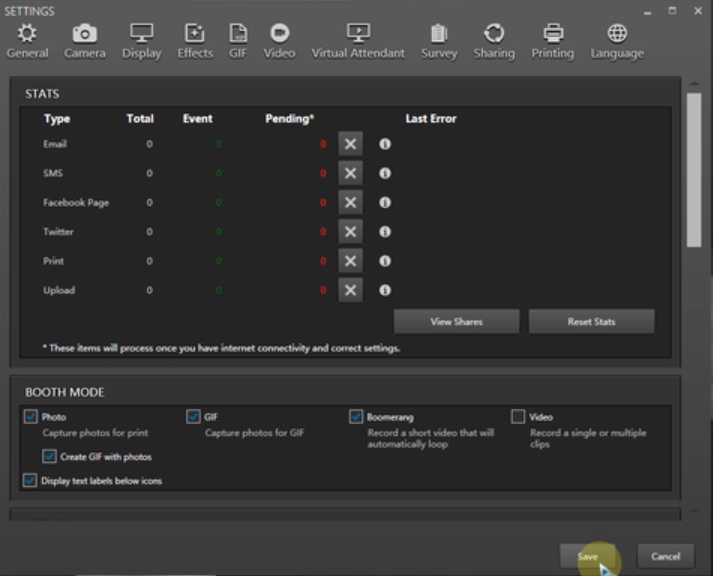
Task: Toggle the Boomerang checkbox
Action: tap(356, 417)
